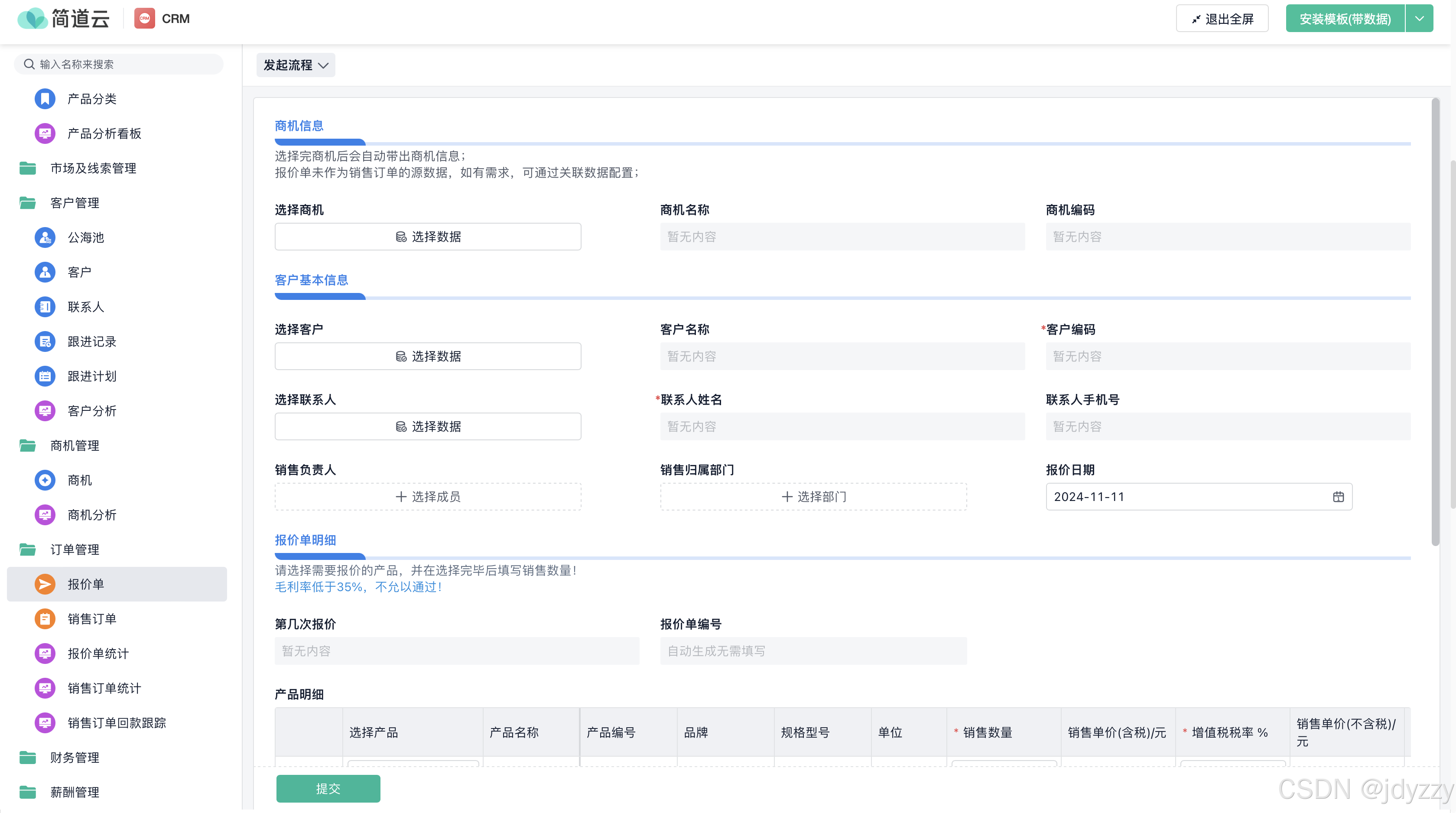Open the 销售订单 orange icon
This screenshot has height=813, width=1456.
coord(45,618)
